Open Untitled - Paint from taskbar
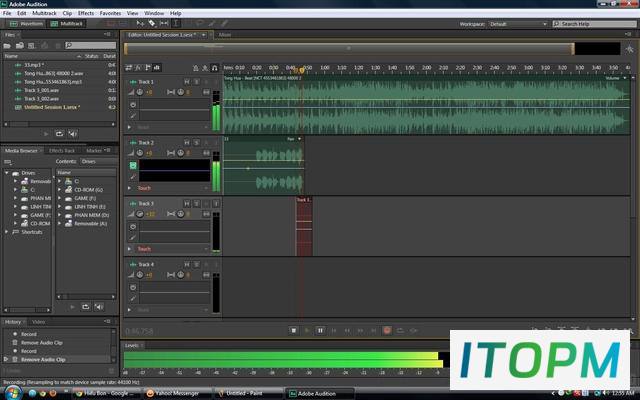Image resolution: width=640 pixels, height=400 pixels. [x=248, y=393]
